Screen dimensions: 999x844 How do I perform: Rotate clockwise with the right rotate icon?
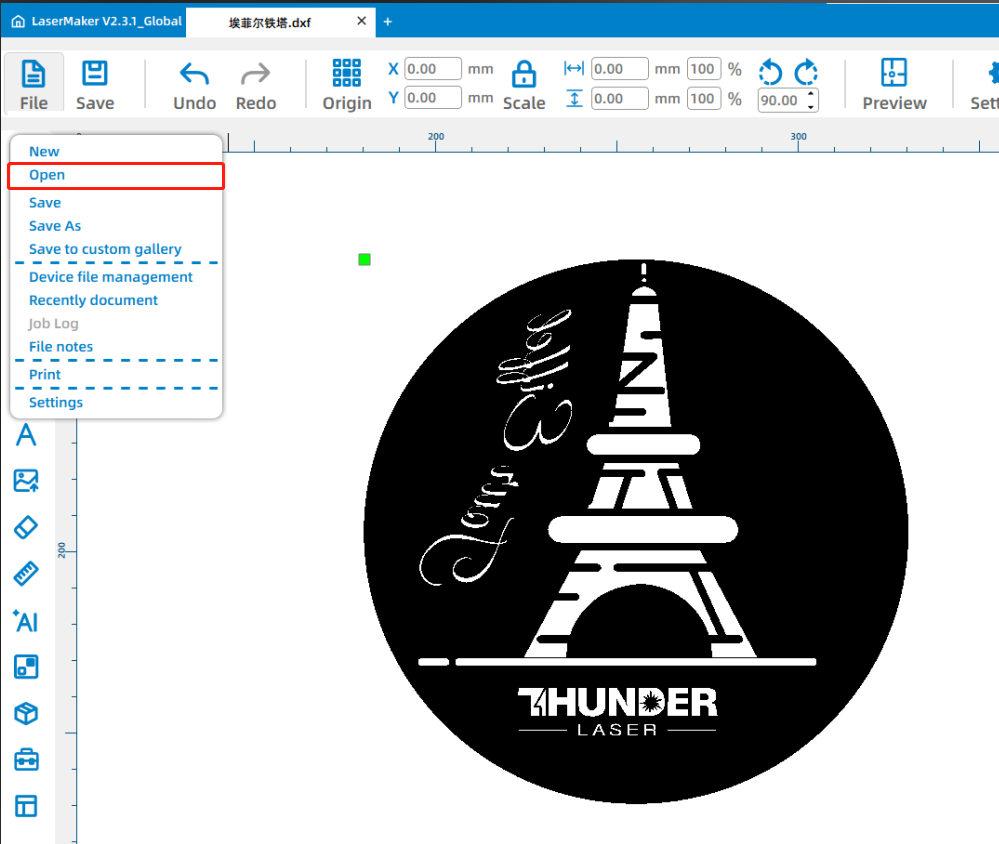point(806,72)
